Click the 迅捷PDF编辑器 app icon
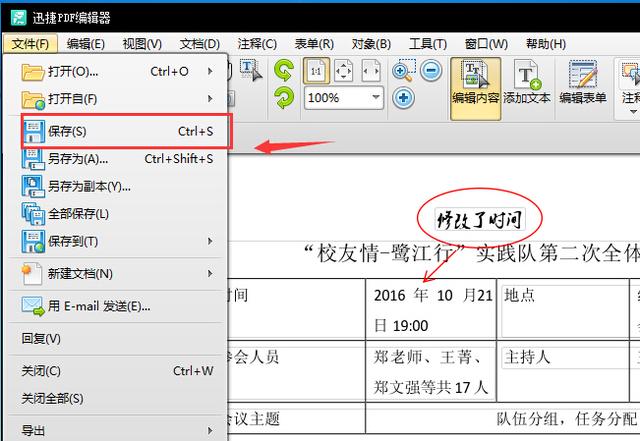The width and height of the screenshot is (640, 441). click(x=18, y=18)
